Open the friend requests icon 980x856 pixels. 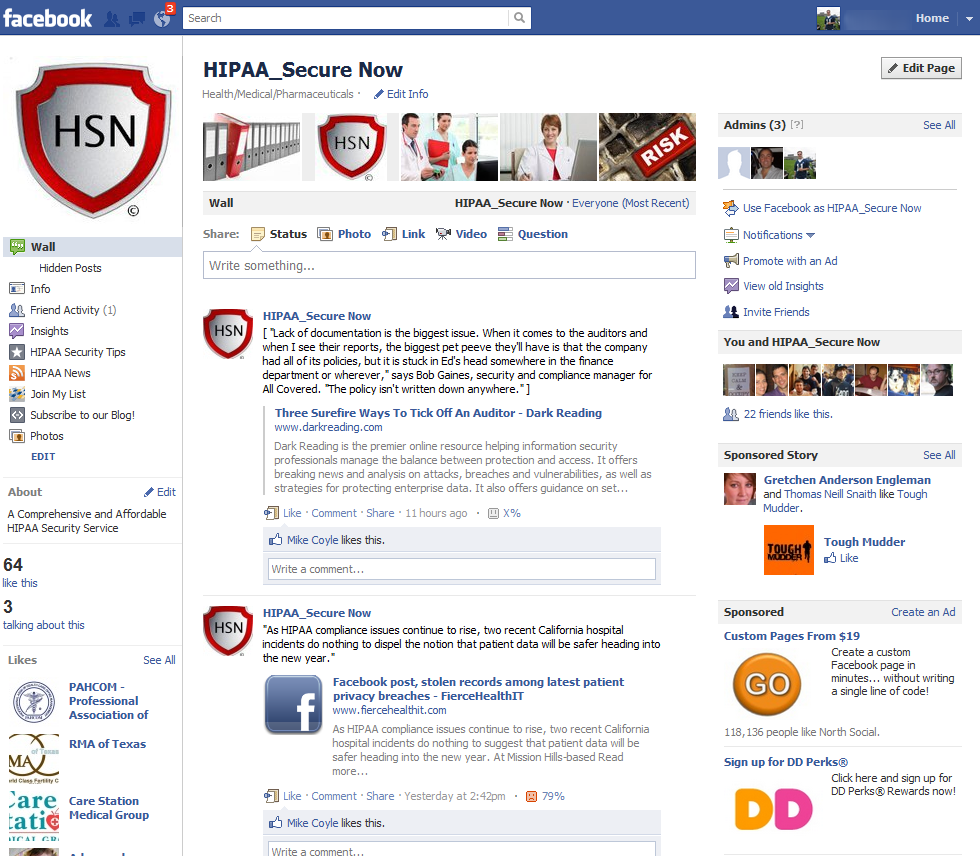(112, 18)
